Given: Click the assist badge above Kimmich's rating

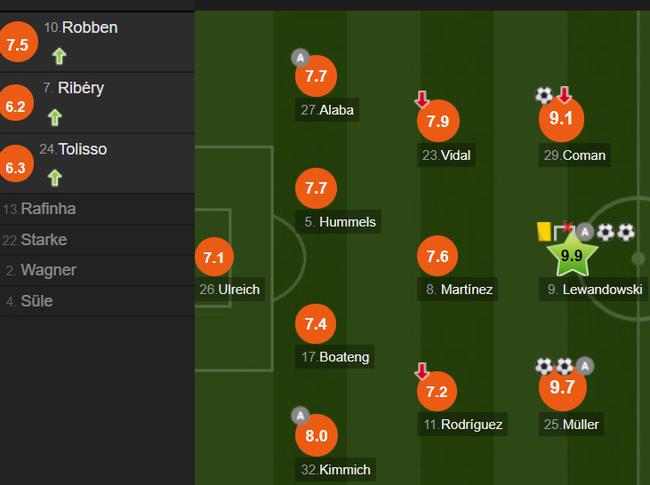Looking at the screenshot, I should pos(300,416).
